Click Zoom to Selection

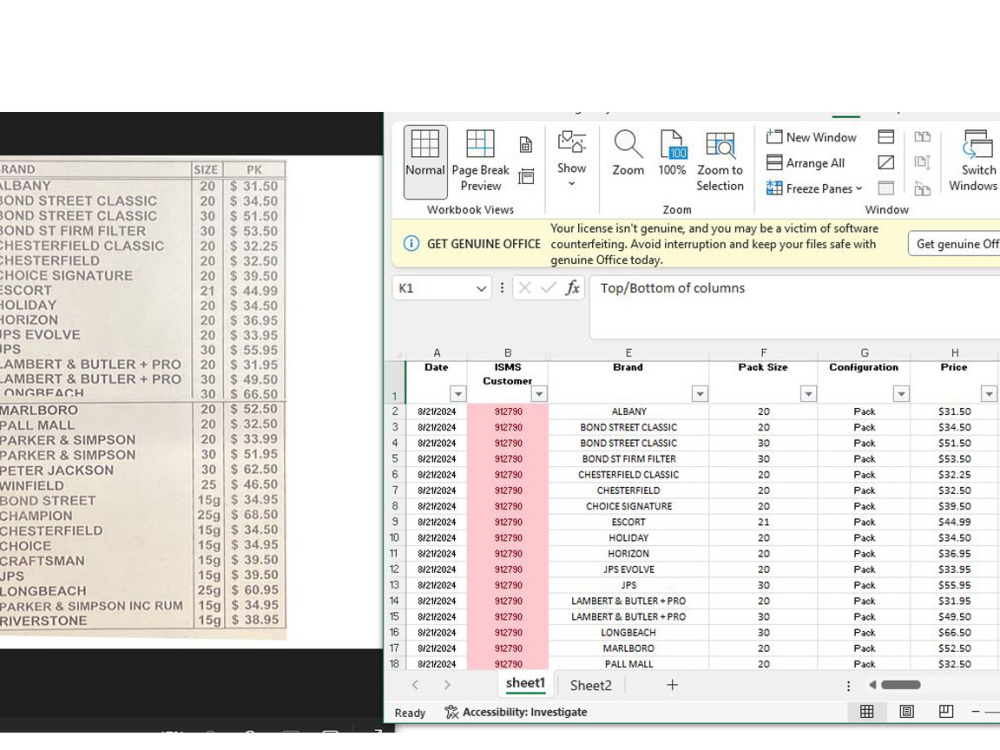[x=719, y=161]
